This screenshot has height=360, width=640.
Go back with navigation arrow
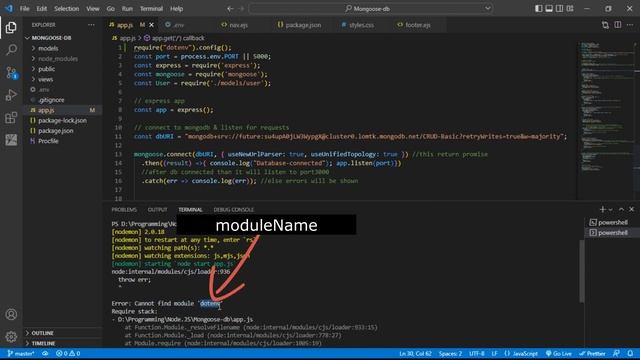coord(230,9)
